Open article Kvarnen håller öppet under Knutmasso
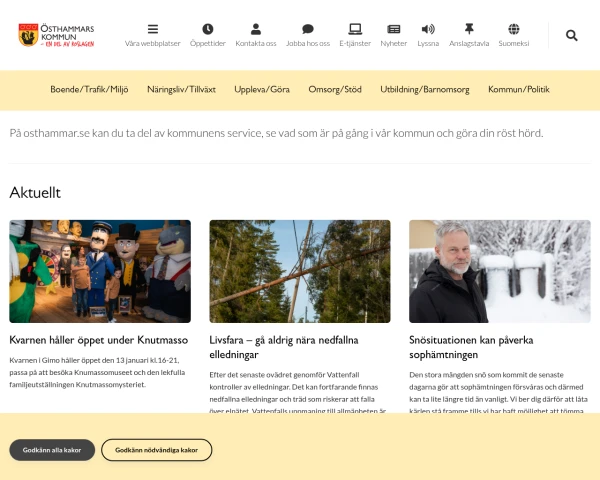The width and height of the screenshot is (600, 480). 99,340
